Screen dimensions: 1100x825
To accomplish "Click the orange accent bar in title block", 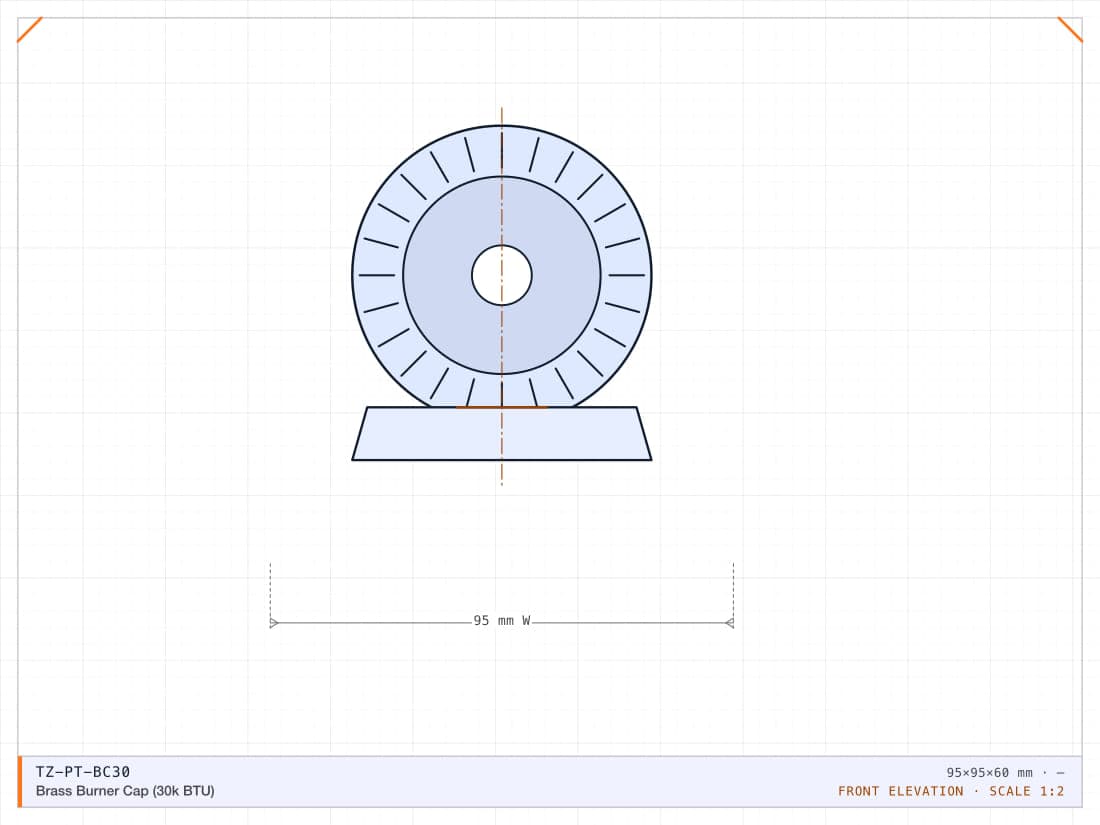I will [x=20, y=782].
